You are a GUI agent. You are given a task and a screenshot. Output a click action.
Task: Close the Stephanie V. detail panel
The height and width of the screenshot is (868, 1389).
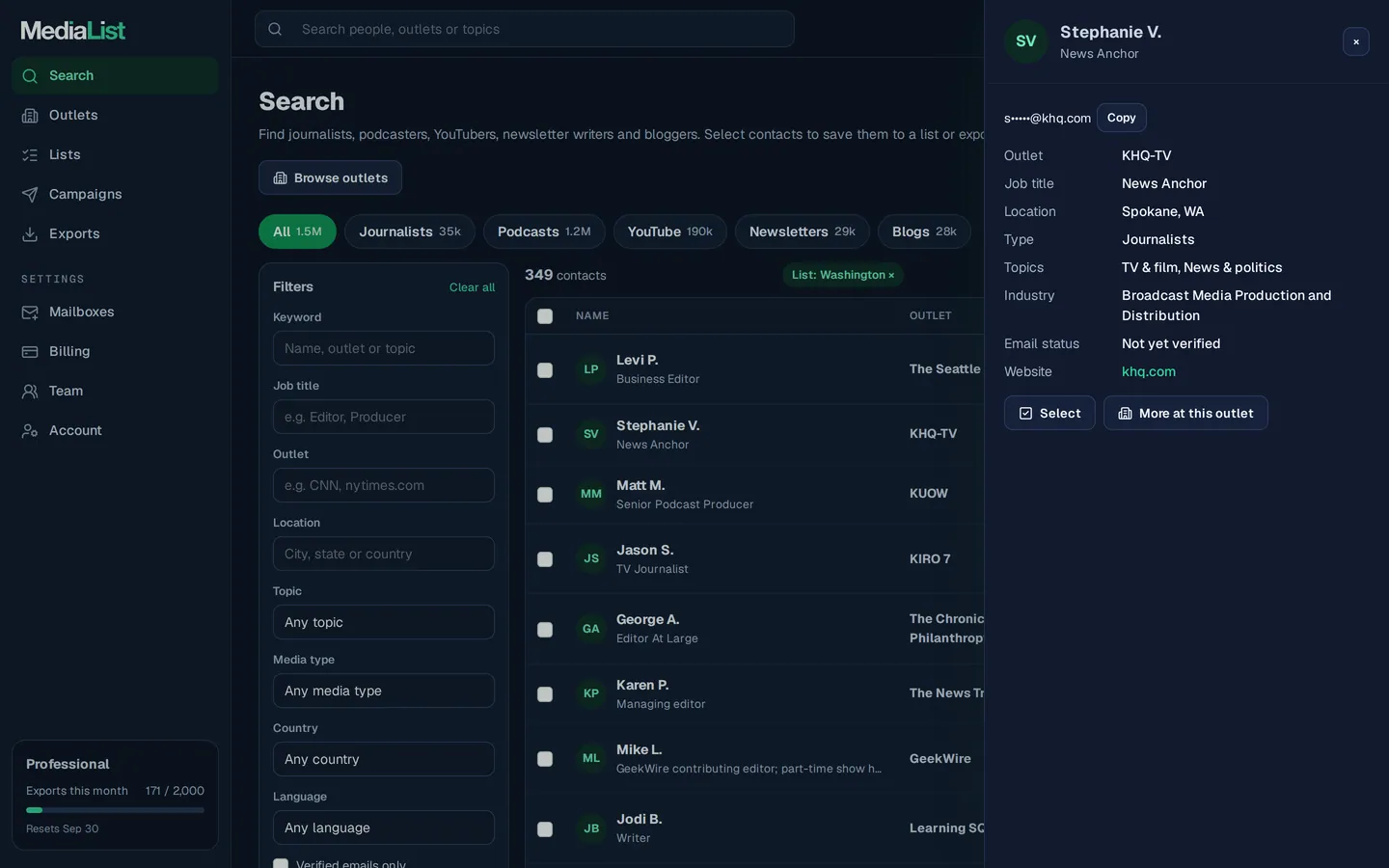[1356, 41]
